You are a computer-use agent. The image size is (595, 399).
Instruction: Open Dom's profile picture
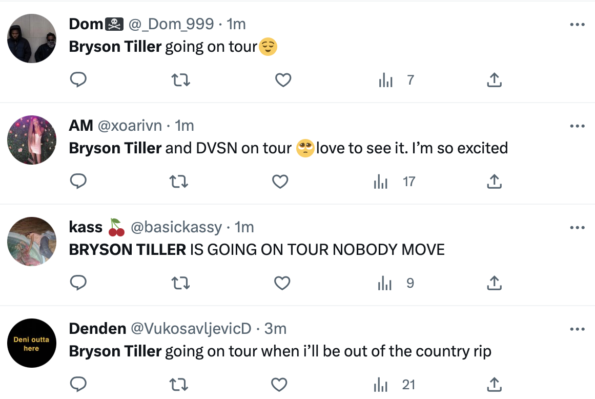32,38
